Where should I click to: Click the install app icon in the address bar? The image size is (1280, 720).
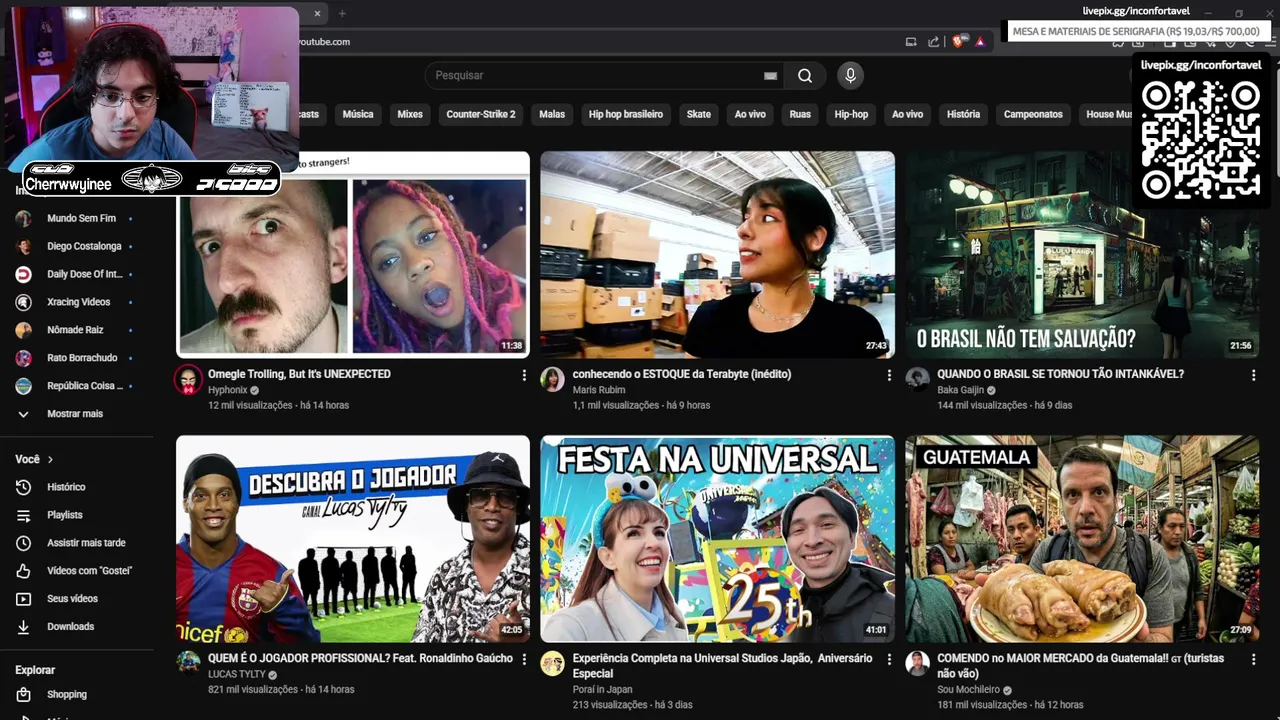point(911,42)
